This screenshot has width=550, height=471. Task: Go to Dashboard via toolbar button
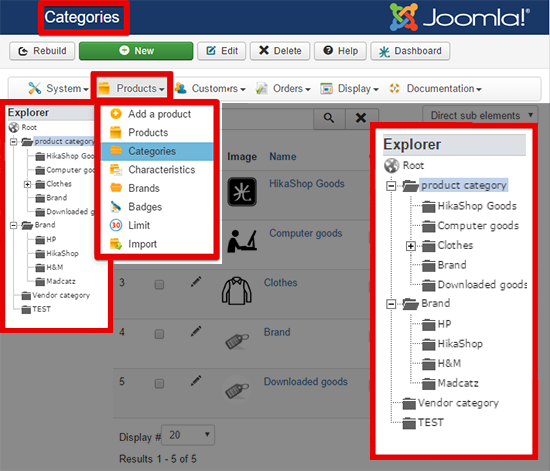pyautogui.click(x=410, y=51)
